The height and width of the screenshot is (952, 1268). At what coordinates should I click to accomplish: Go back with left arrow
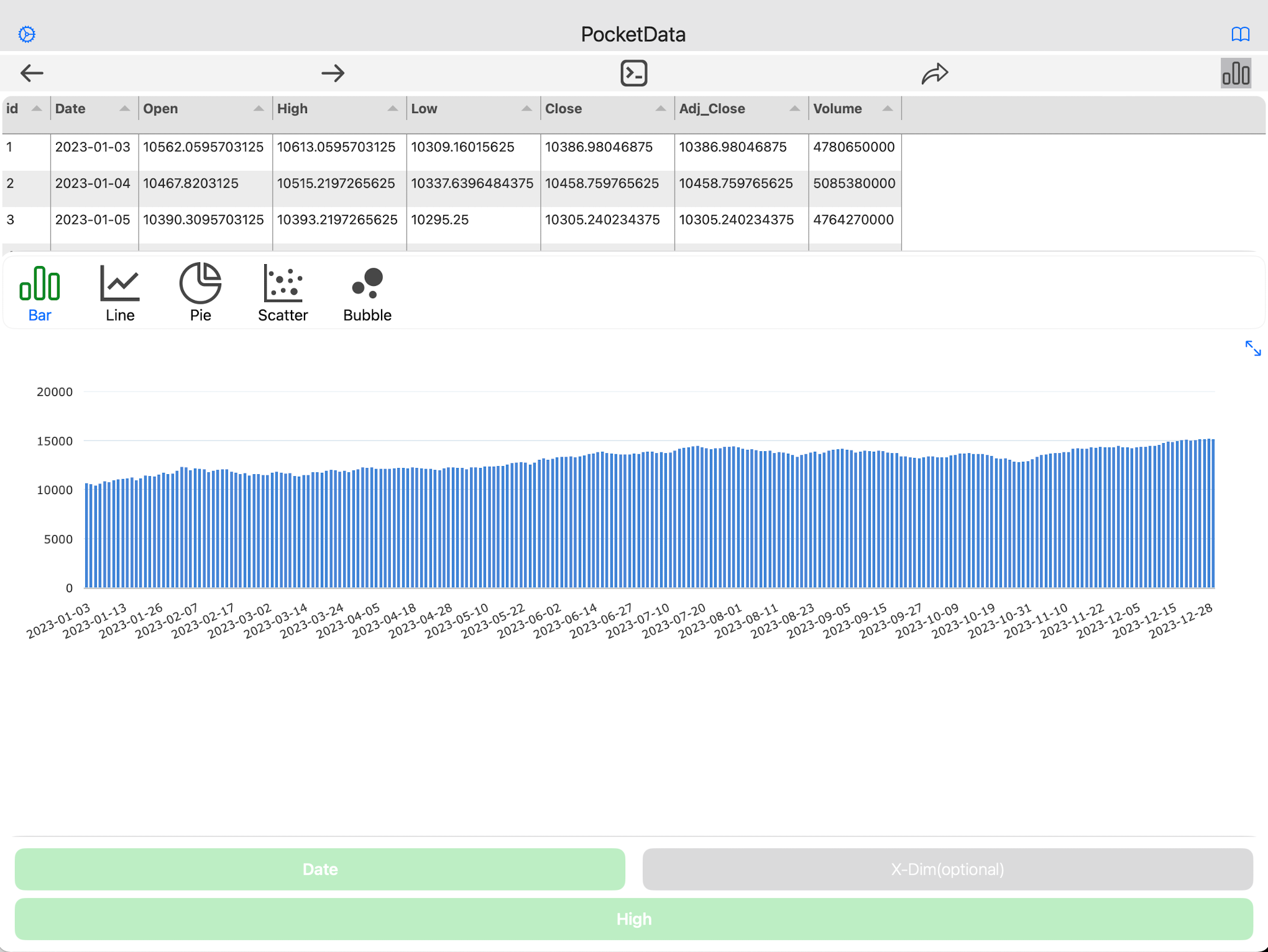(x=32, y=73)
